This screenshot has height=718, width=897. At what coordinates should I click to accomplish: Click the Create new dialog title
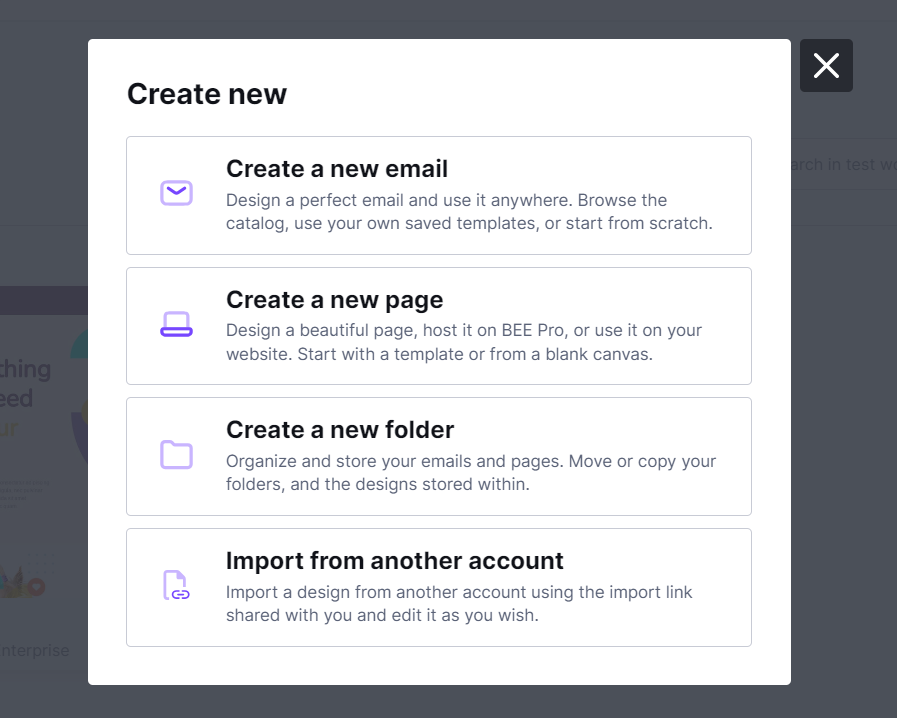tap(207, 94)
